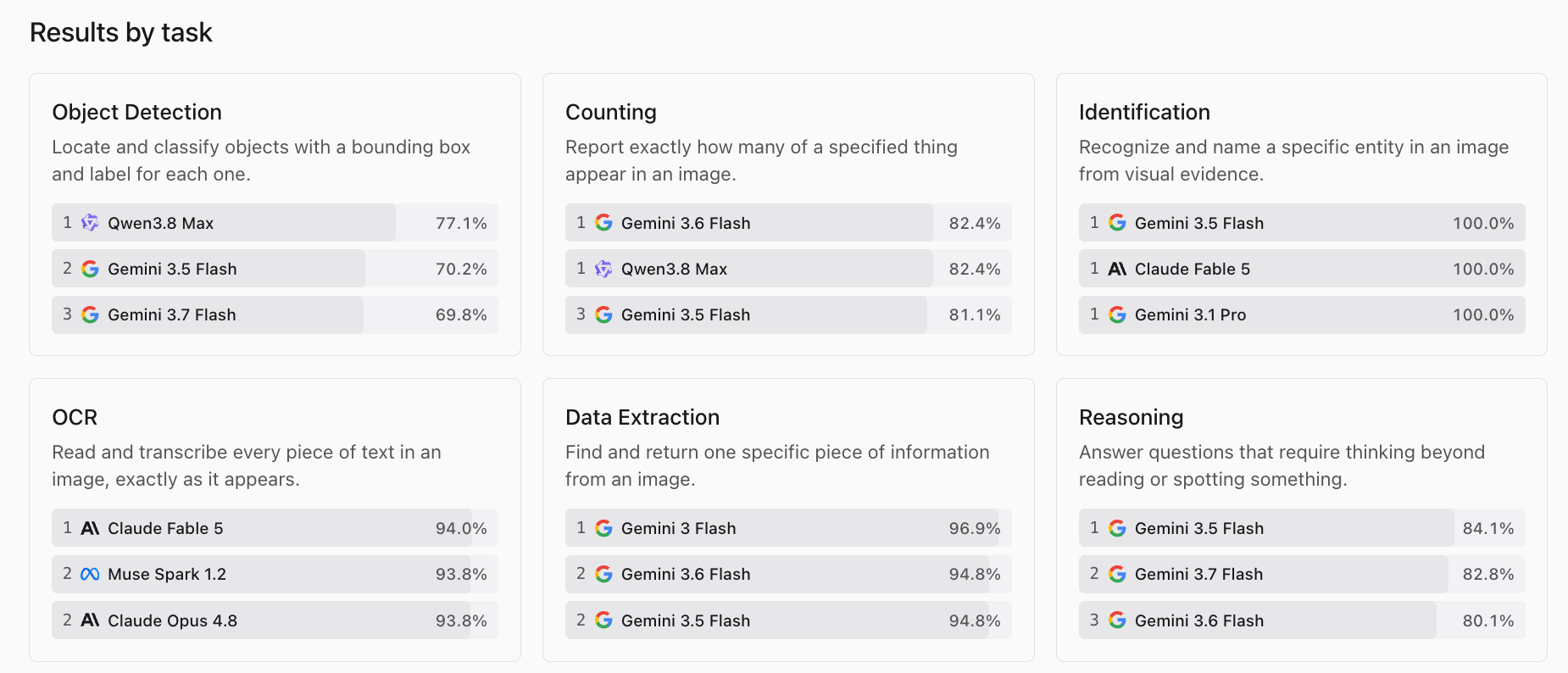This screenshot has width=1568, height=673.
Task: Click the Google logo beside Gemini 3 Flash
Action: tap(603, 528)
